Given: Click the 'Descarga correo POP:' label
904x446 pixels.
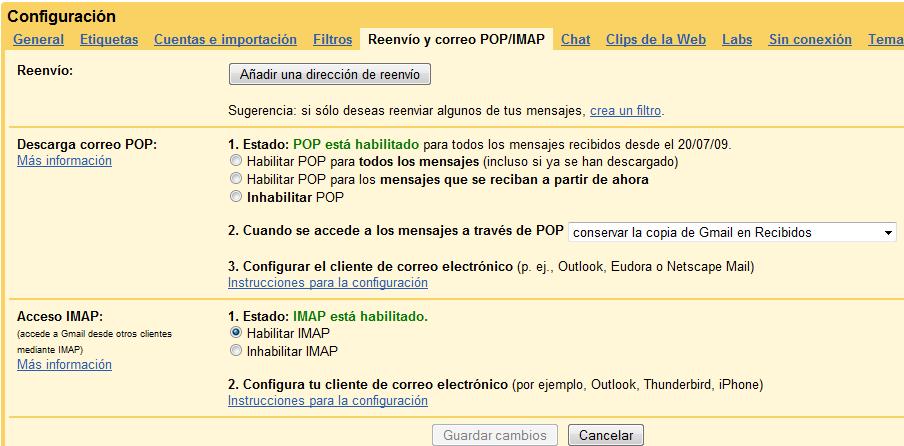Looking at the screenshot, I should point(87,144).
